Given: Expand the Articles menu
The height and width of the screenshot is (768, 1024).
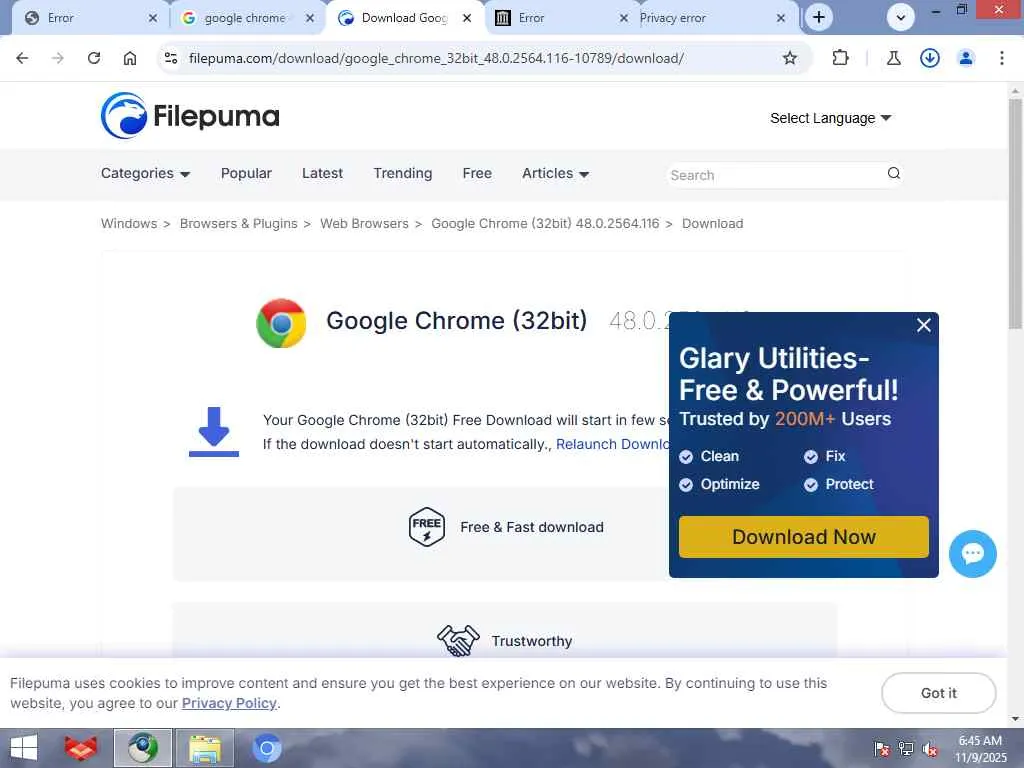Looking at the screenshot, I should point(556,174).
